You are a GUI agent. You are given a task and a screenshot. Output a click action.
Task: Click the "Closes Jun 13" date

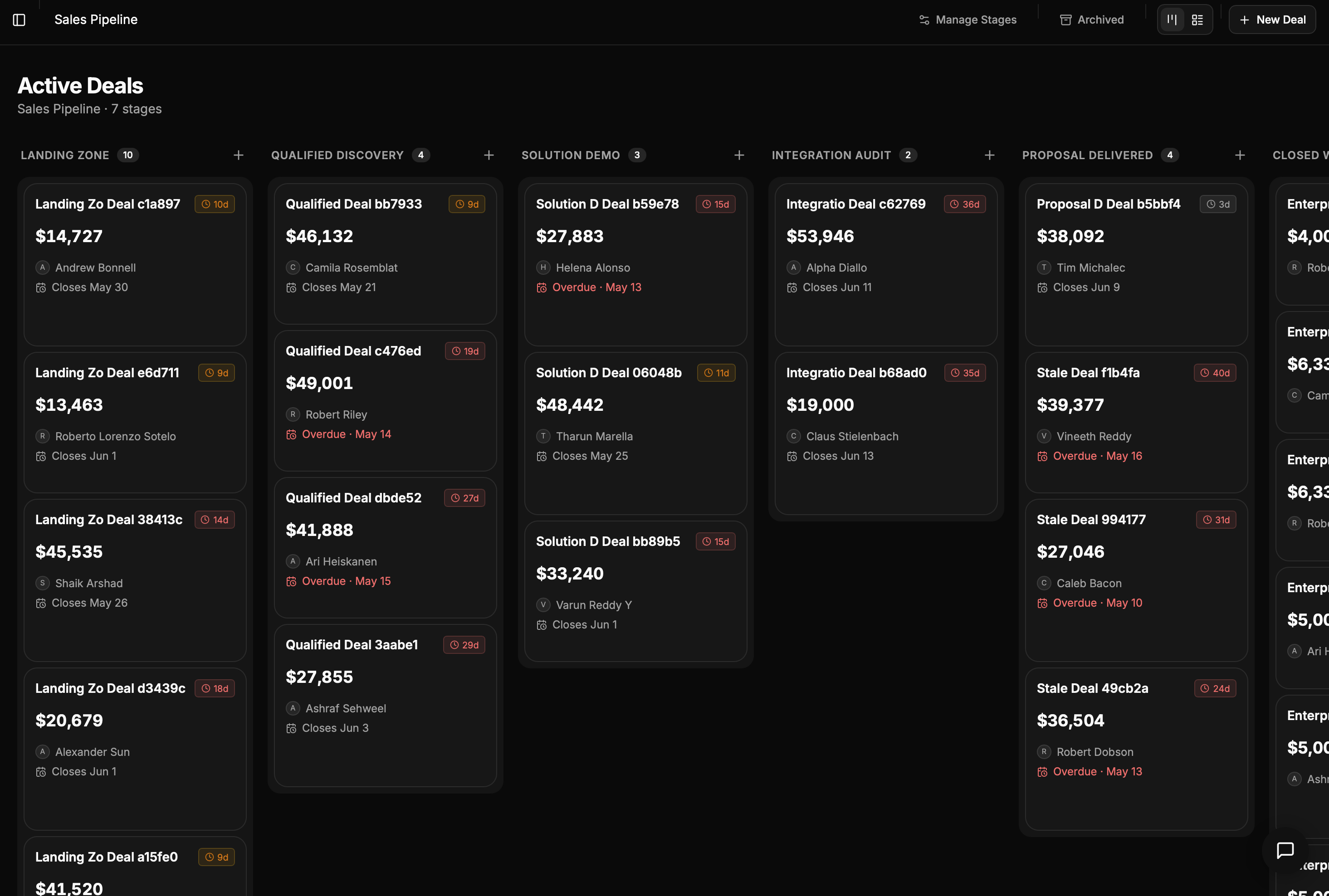838,456
